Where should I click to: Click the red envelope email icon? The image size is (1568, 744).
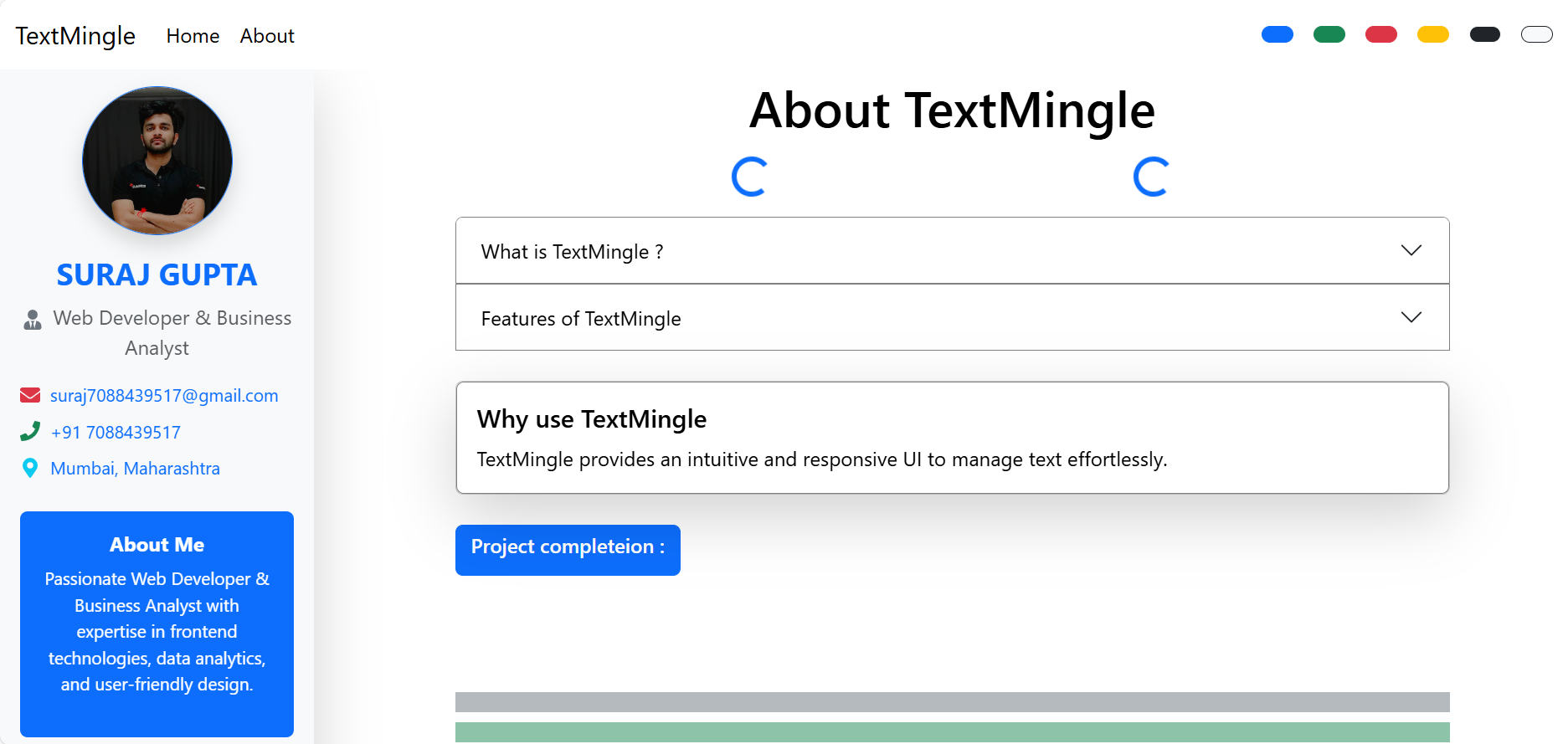pyautogui.click(x=30, y=395)
